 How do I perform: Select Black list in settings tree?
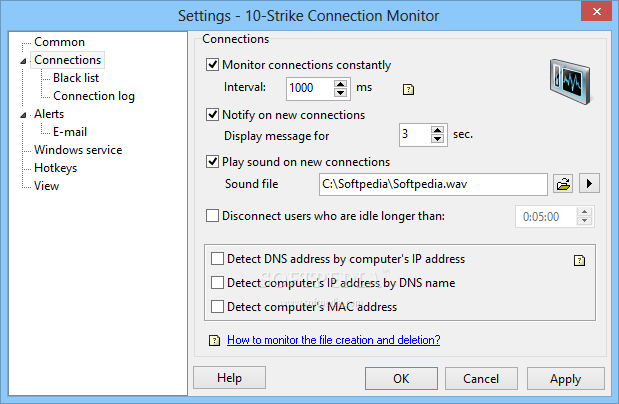click(76, 78)
